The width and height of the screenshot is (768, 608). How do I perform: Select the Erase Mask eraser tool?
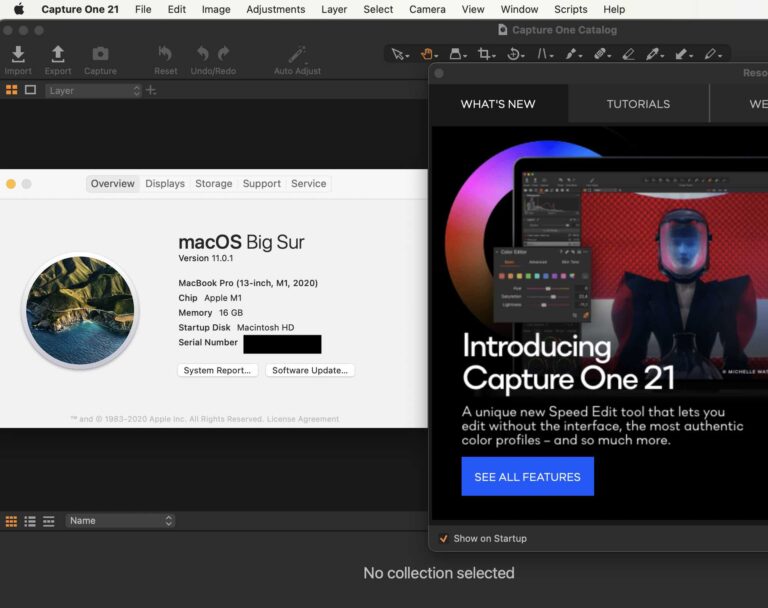[x=628, y=54]
